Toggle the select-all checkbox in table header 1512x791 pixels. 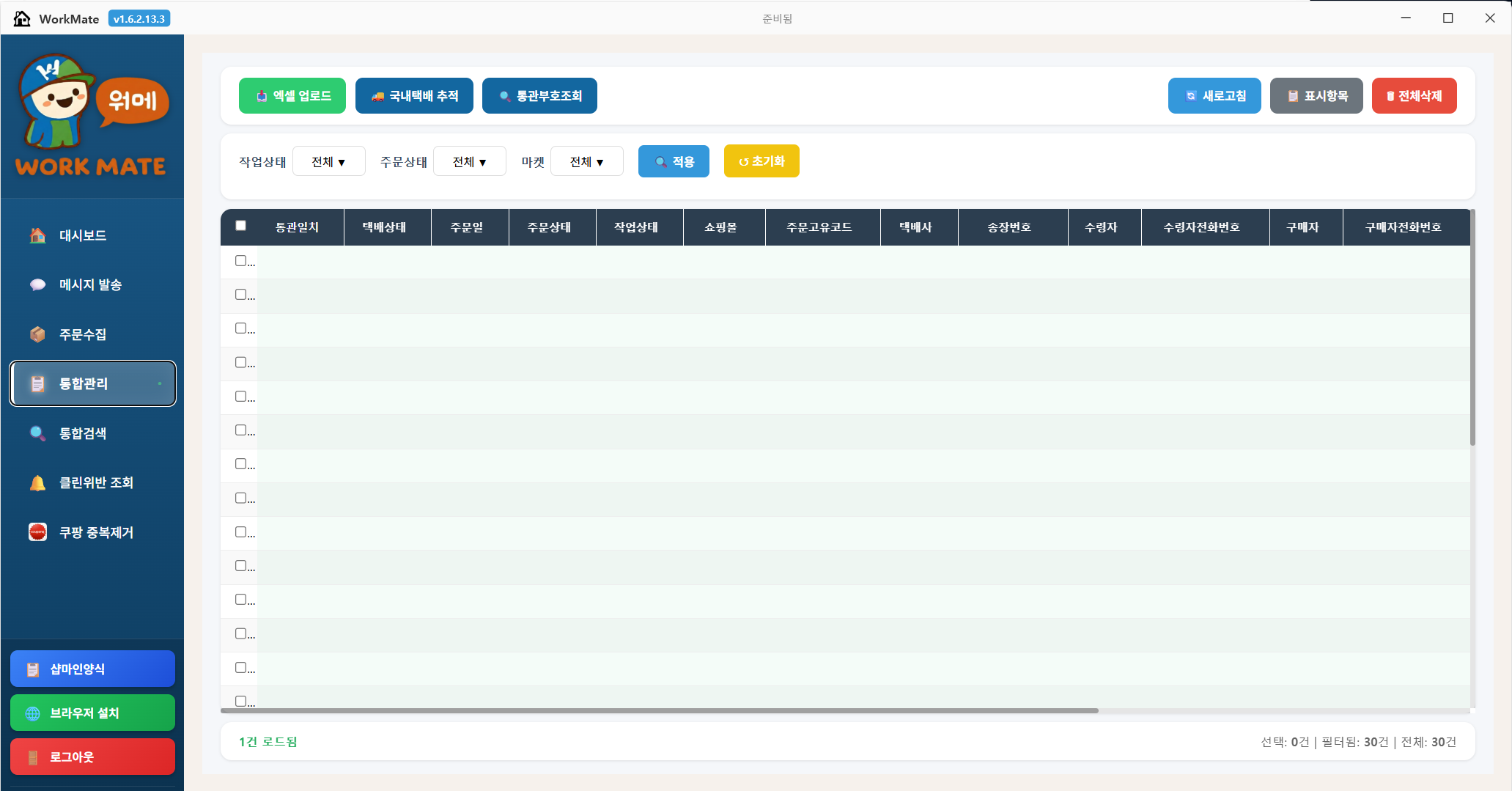(x=240, y=226)
